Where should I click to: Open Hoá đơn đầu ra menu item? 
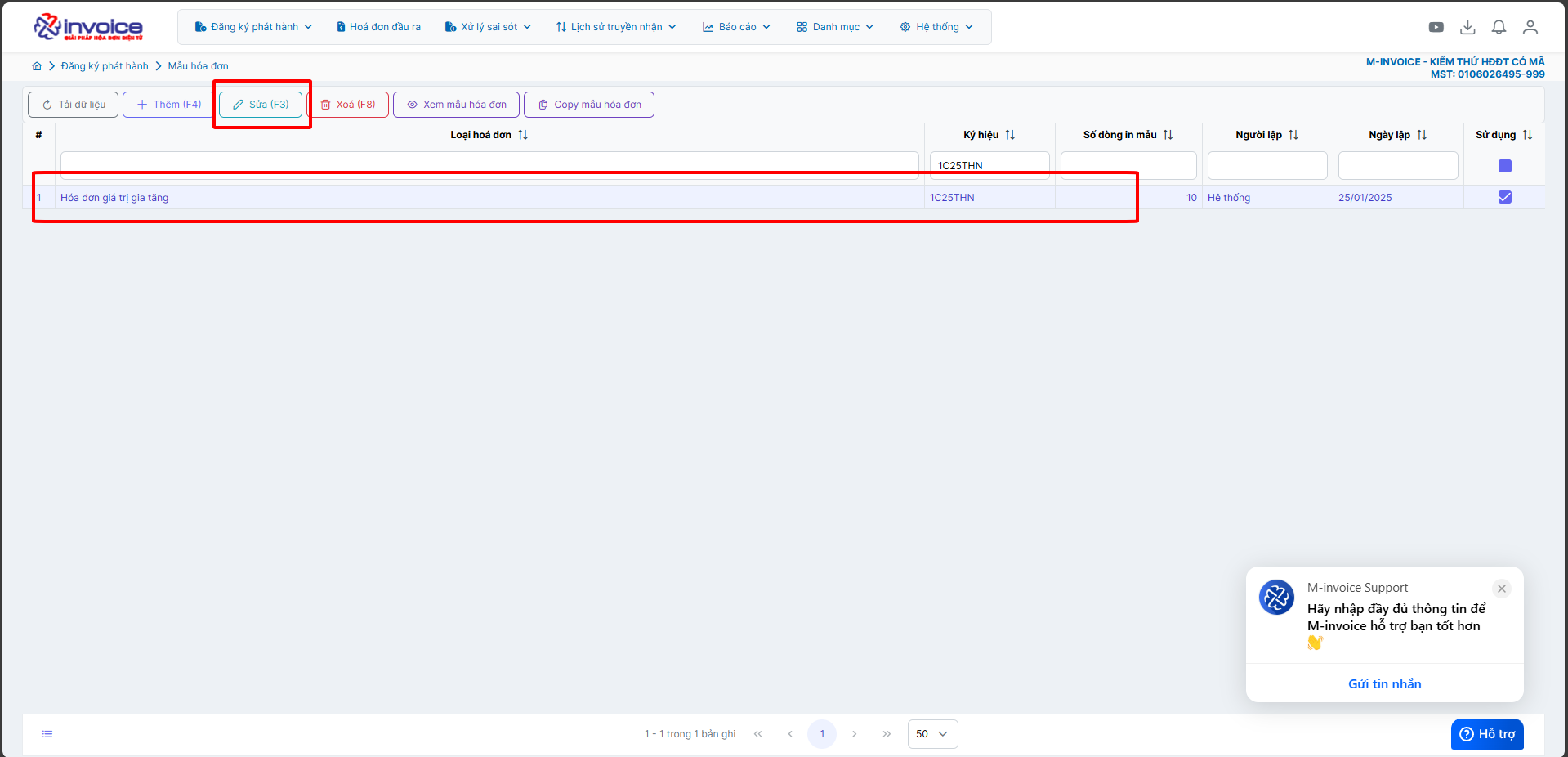tap(378, 27)
